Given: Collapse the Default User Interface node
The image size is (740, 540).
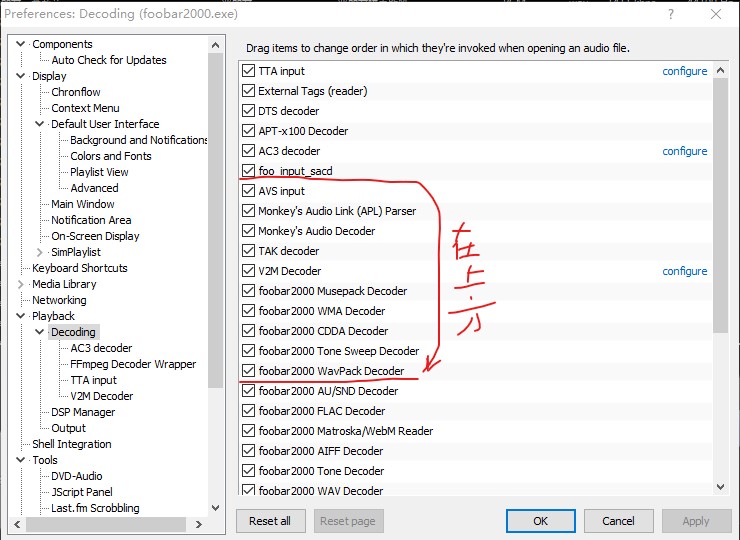Looking at the screenshot, I should pyautogui.click(x=40, y=124).
